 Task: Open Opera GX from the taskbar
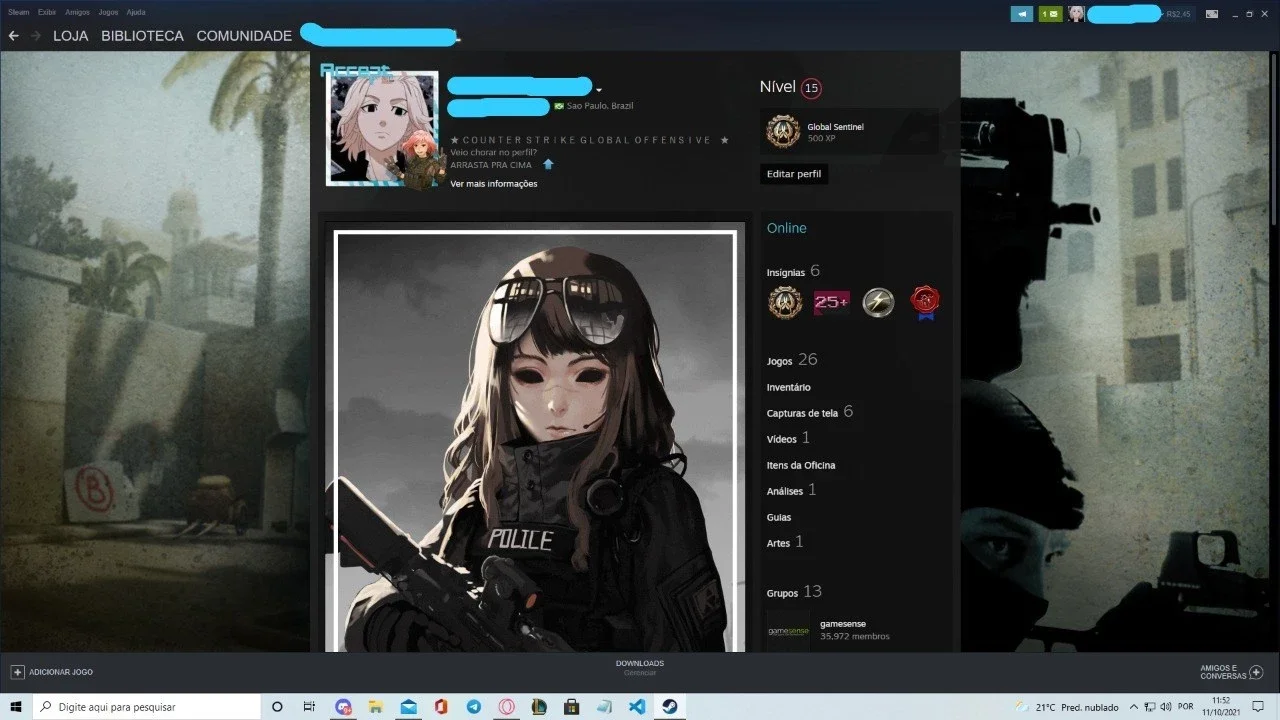(507, 706)
